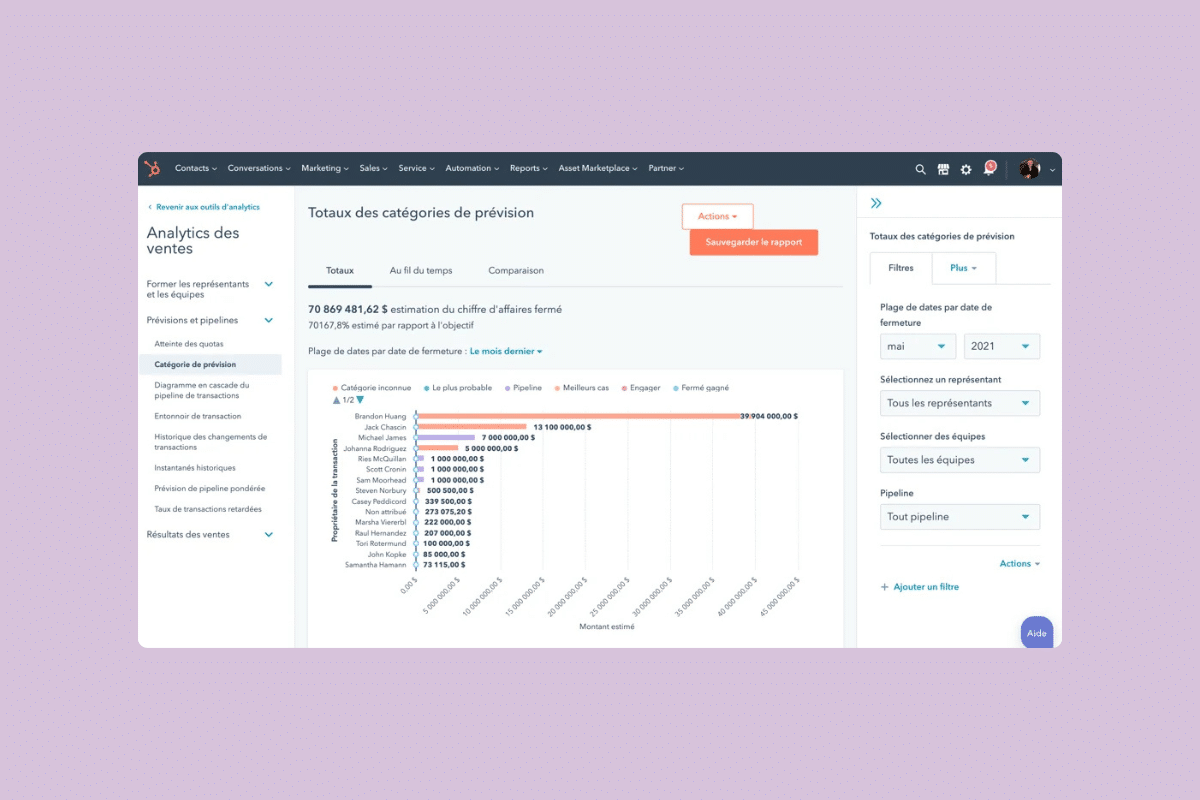Click the user profile avatar
Viewport: 1200px width, 800px height.
[x=1029, y=170]
